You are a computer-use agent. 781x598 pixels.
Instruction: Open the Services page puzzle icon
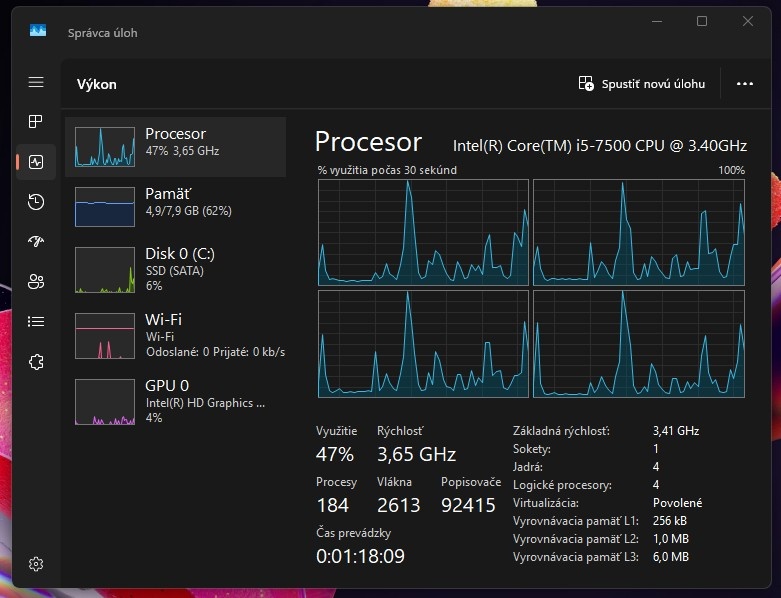coord(36,362)
